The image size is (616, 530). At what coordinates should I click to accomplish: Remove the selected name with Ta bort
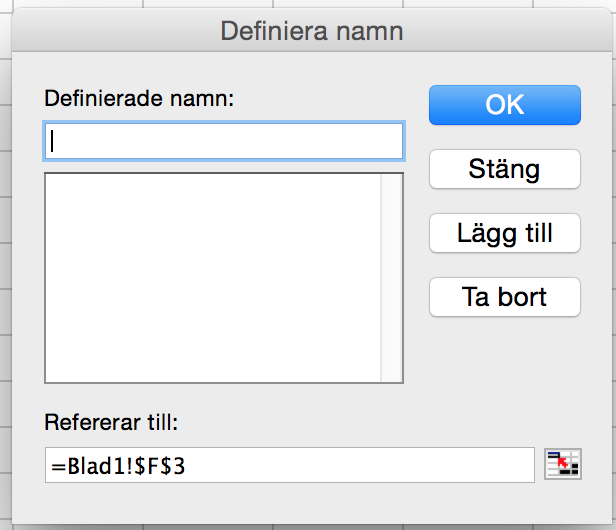(505, 297)
